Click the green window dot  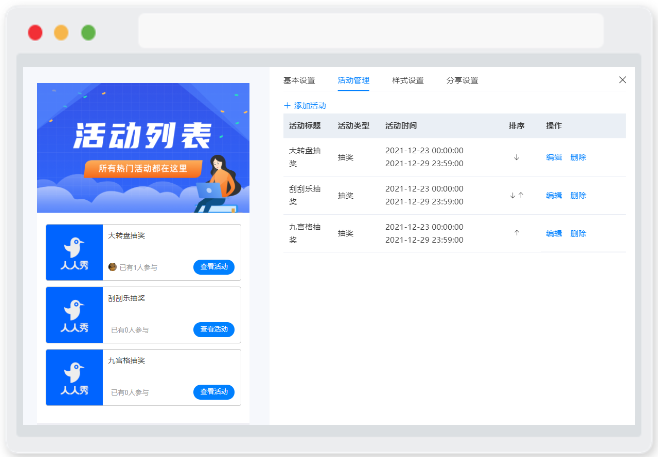pos(88,32)
